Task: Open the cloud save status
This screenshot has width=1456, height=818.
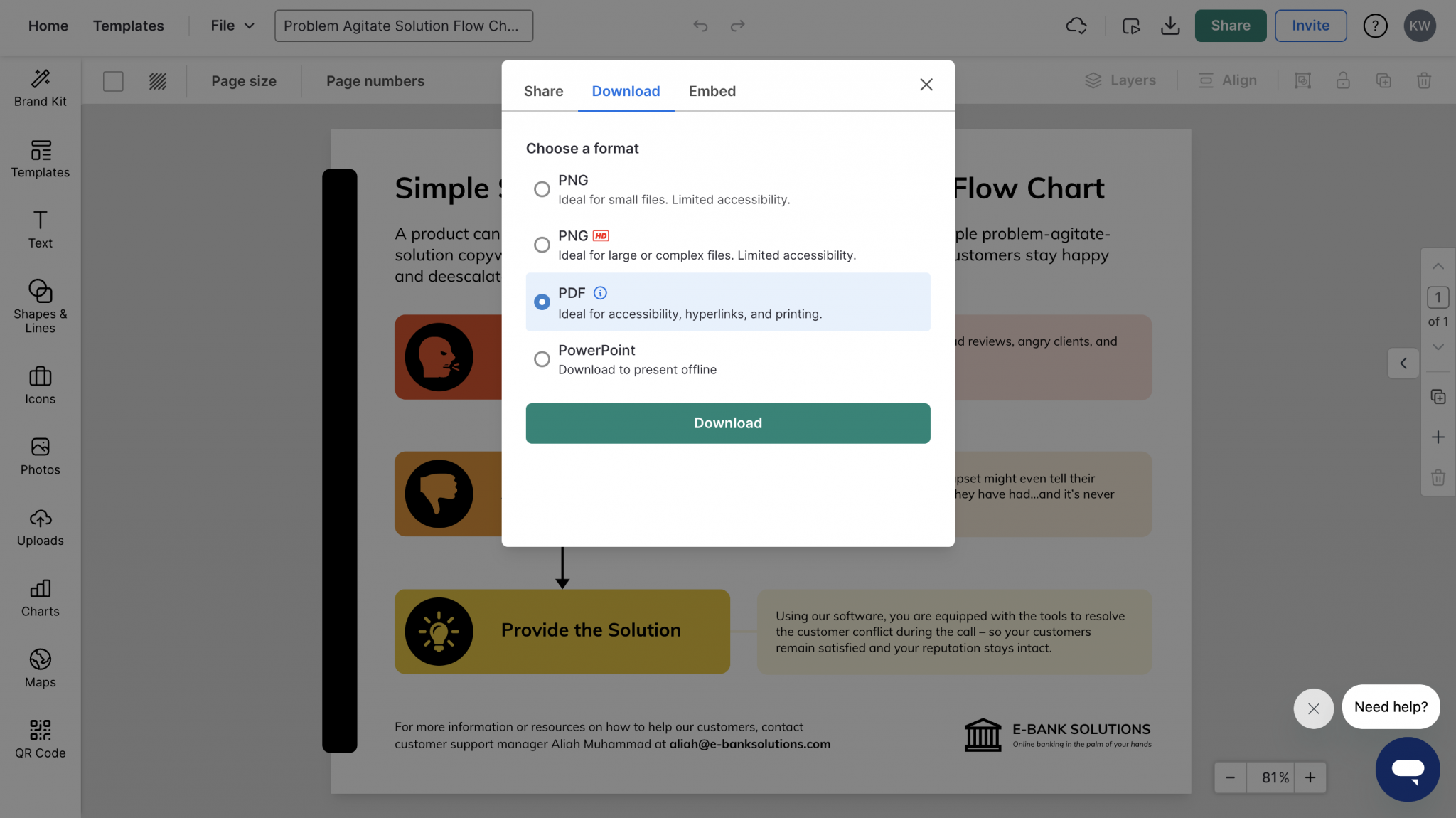Action: point(1076,26)
